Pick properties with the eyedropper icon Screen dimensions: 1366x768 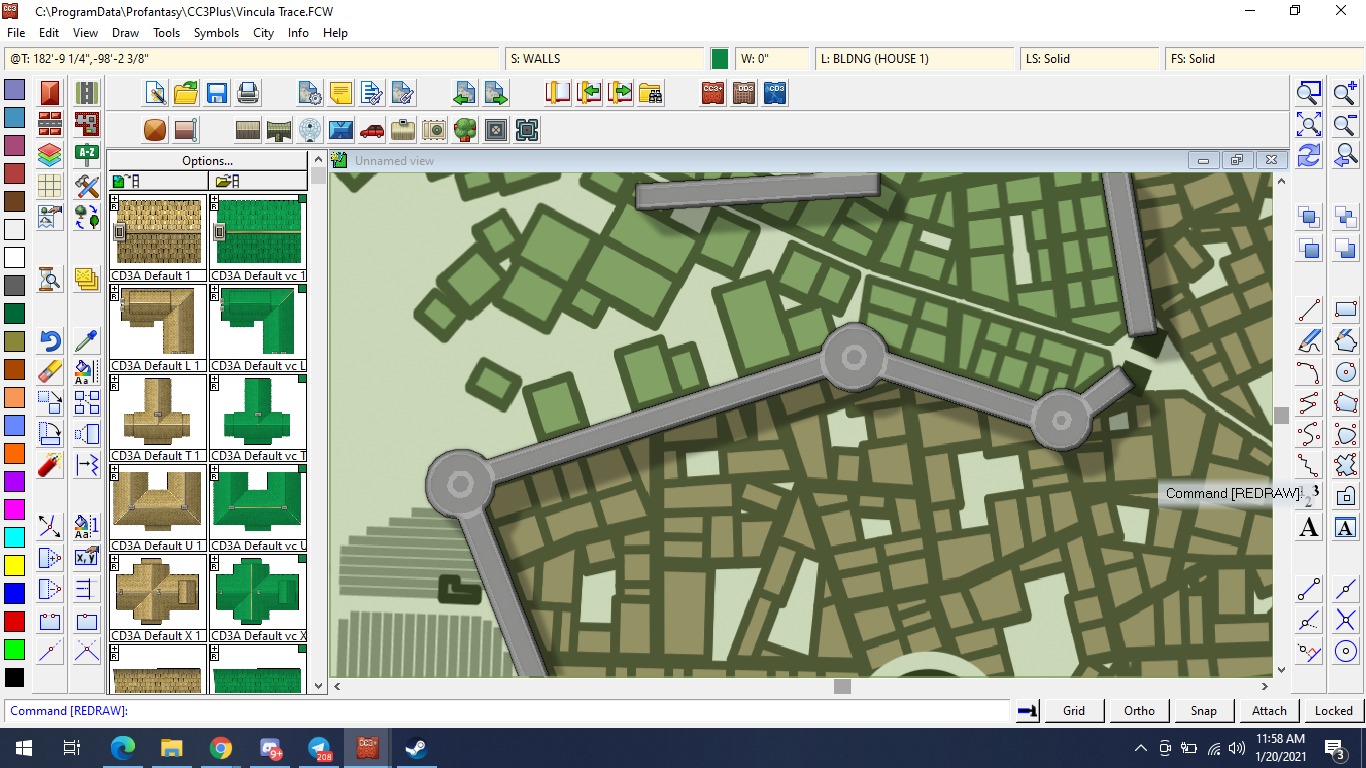(87, 341)
